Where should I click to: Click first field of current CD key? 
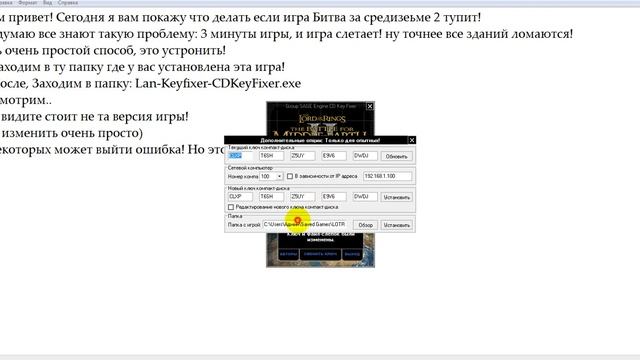click(240, 156)
